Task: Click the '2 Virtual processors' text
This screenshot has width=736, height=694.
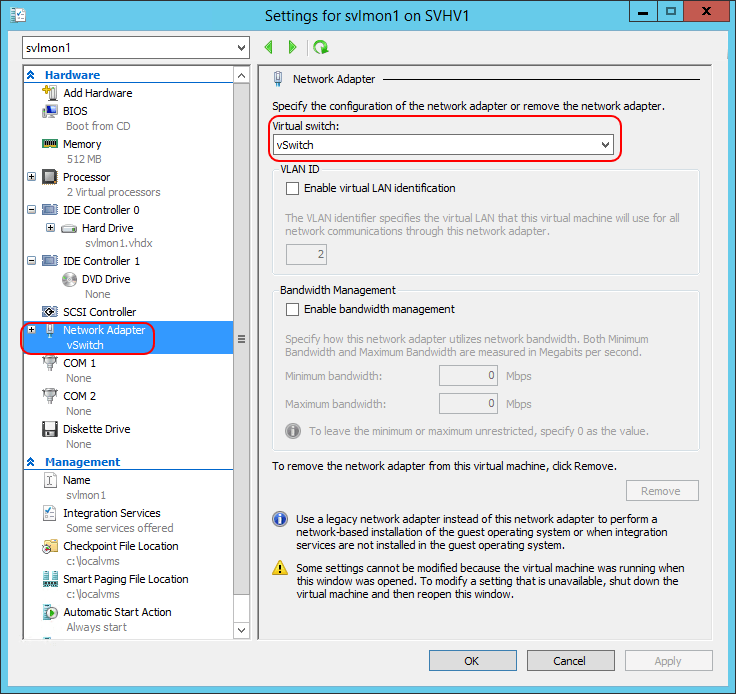Action: click(113, 192)
